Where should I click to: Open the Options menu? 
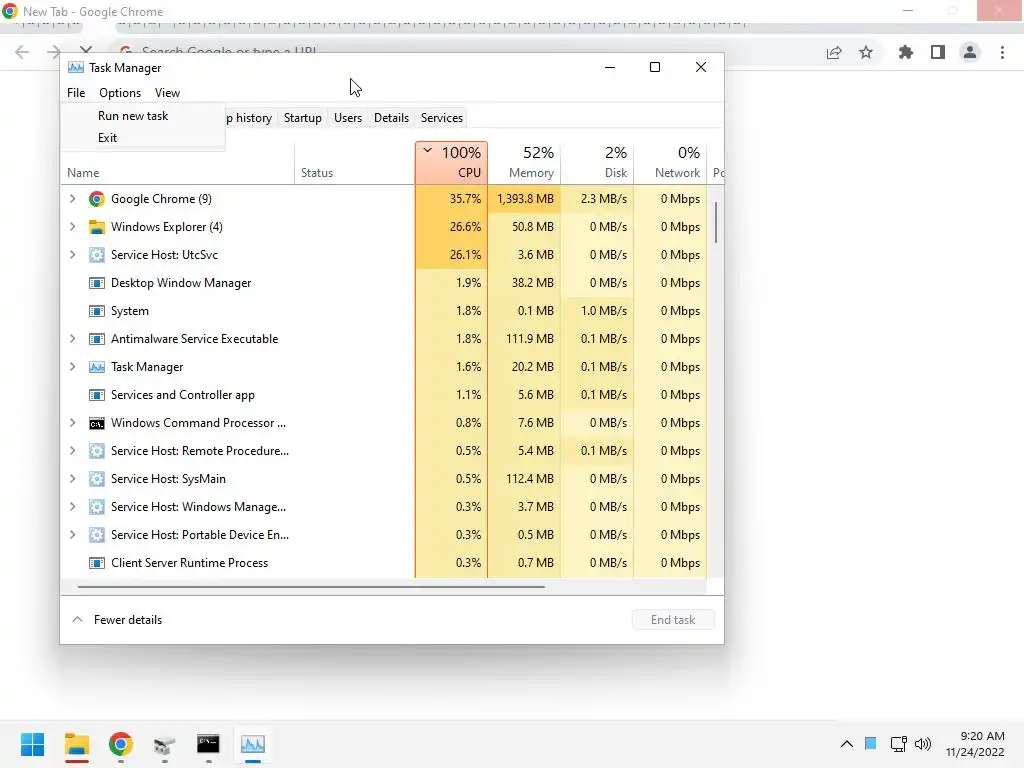coord(120,93)
